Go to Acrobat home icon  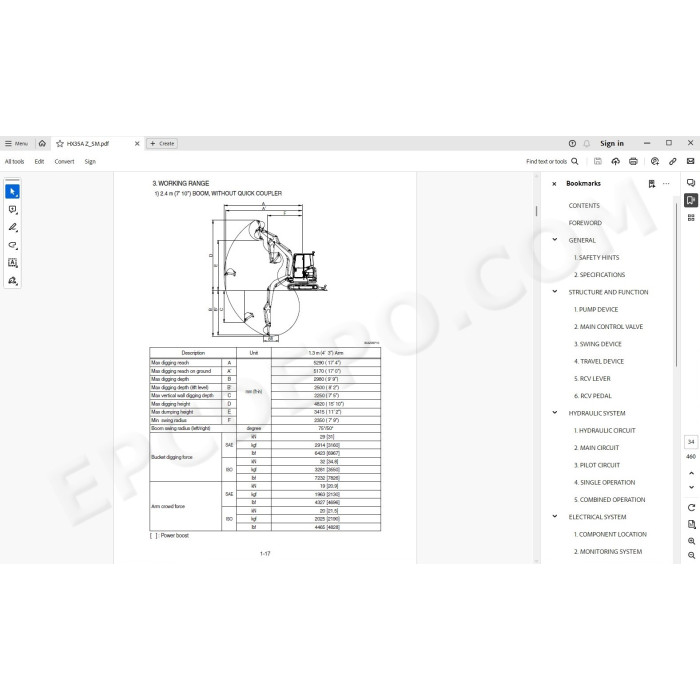pyautogui.click(x=42, y=143)
